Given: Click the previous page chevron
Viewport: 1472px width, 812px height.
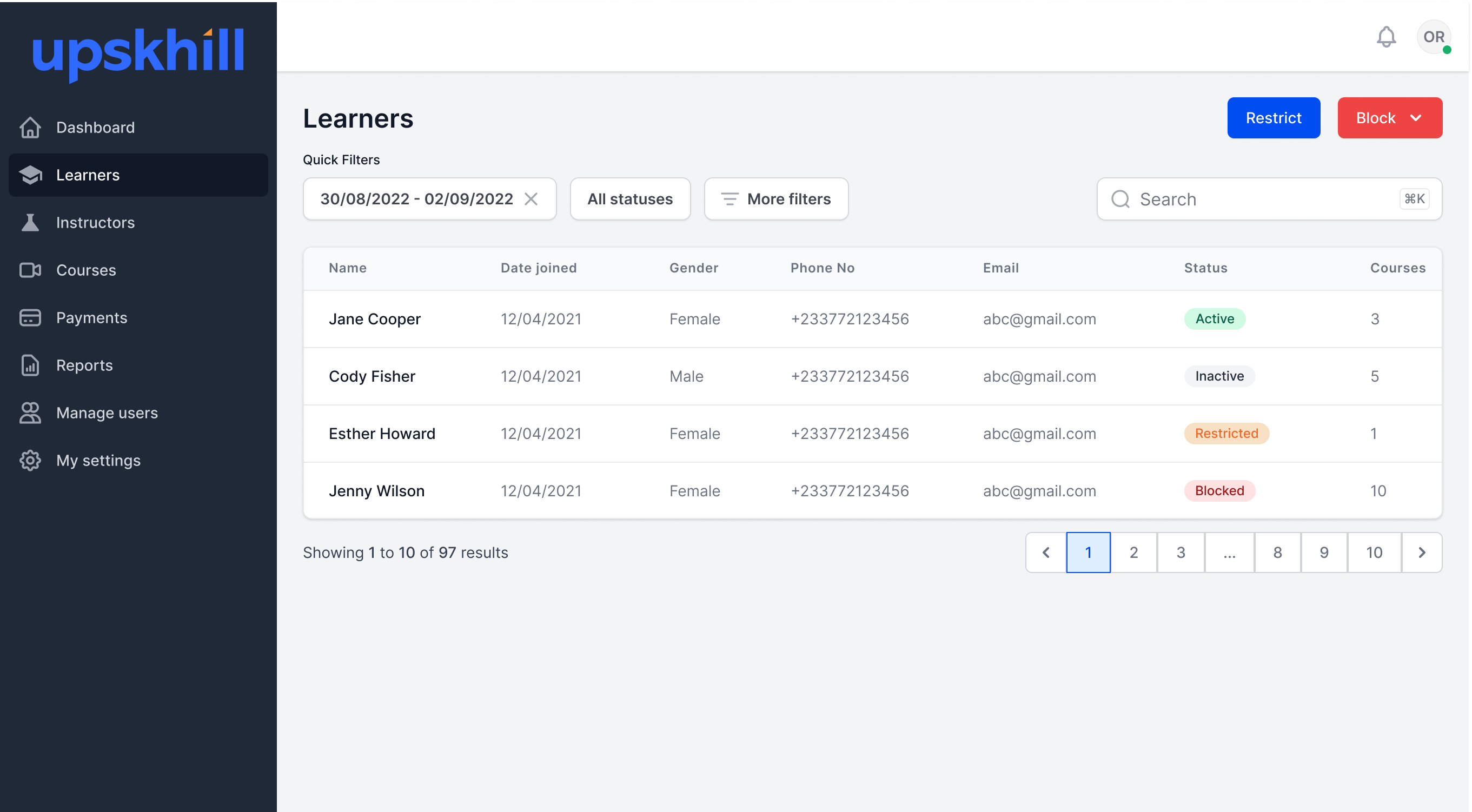Looking at the screenshot, I should [1046, 553].
